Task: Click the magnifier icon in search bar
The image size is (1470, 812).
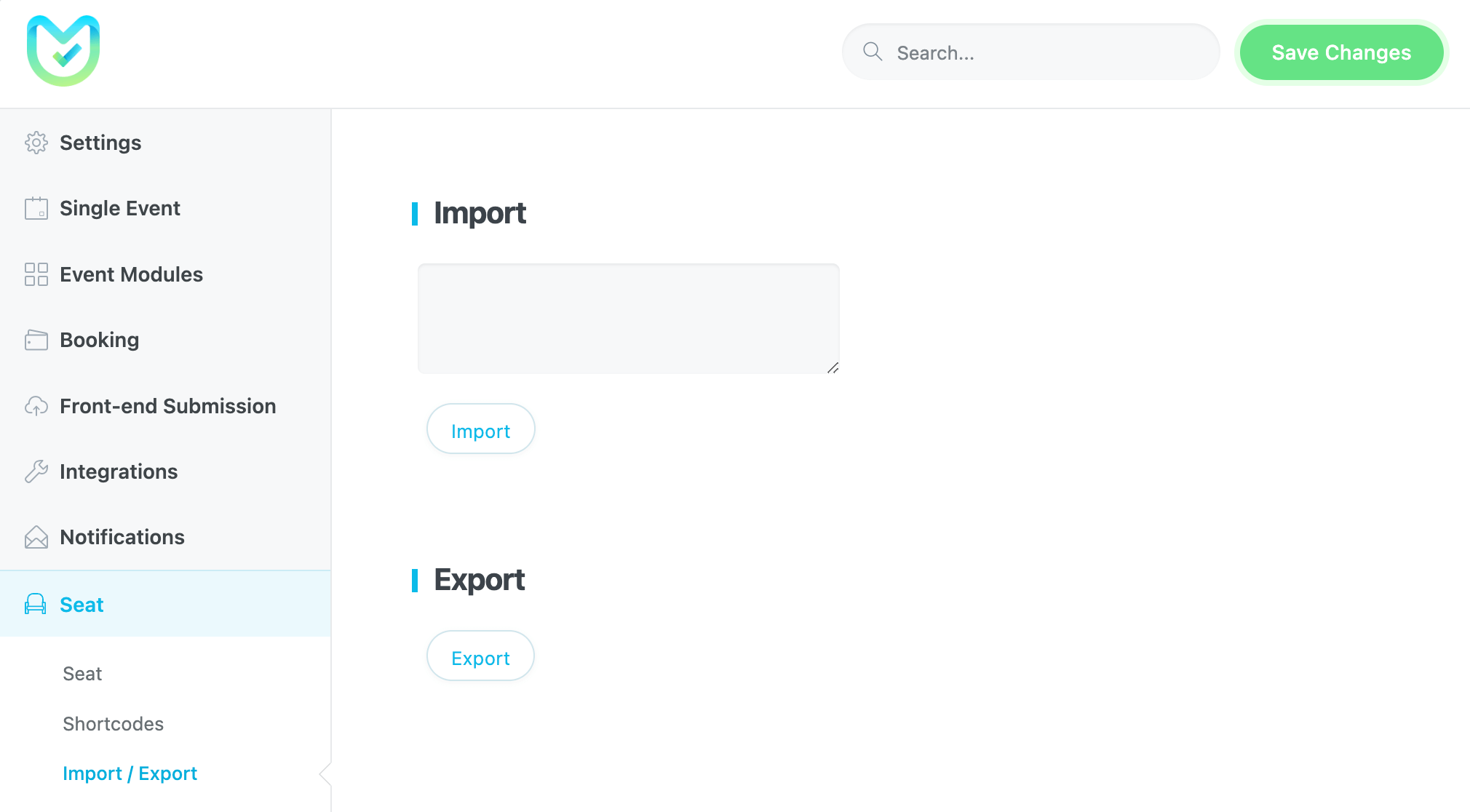Action: 873,52
